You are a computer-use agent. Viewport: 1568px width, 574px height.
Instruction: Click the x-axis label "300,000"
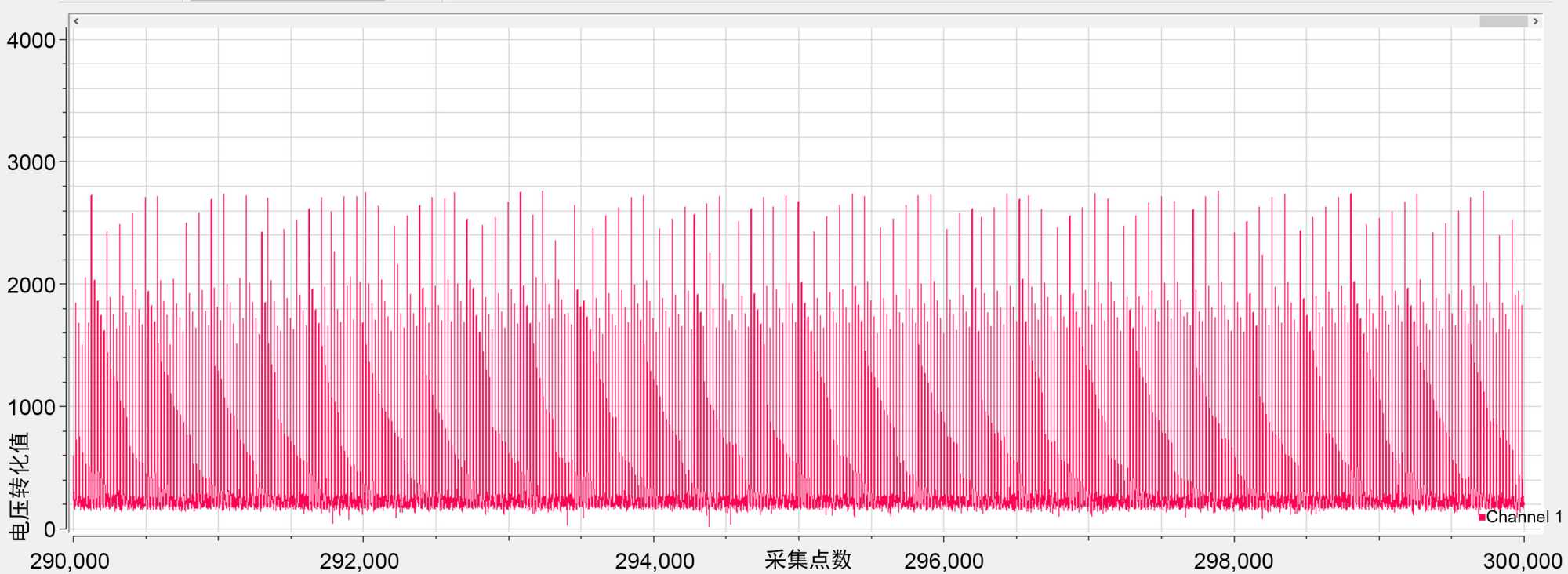[x=1523, y=561]
